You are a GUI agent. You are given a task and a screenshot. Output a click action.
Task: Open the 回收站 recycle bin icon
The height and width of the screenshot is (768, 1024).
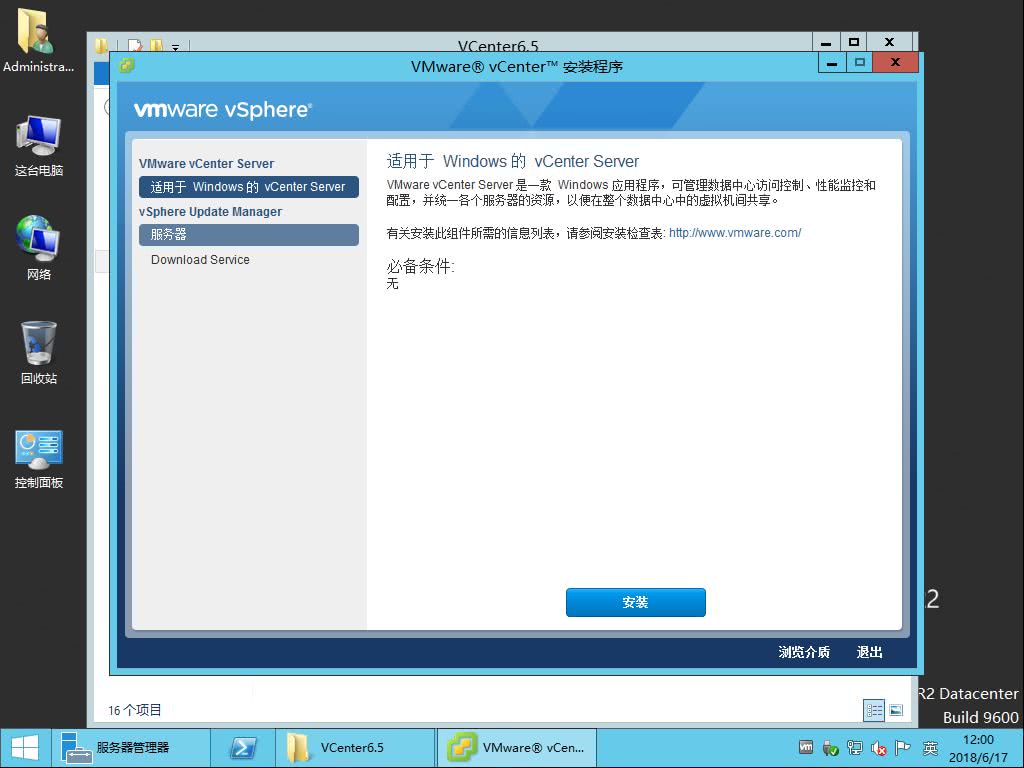pos(38,353)
